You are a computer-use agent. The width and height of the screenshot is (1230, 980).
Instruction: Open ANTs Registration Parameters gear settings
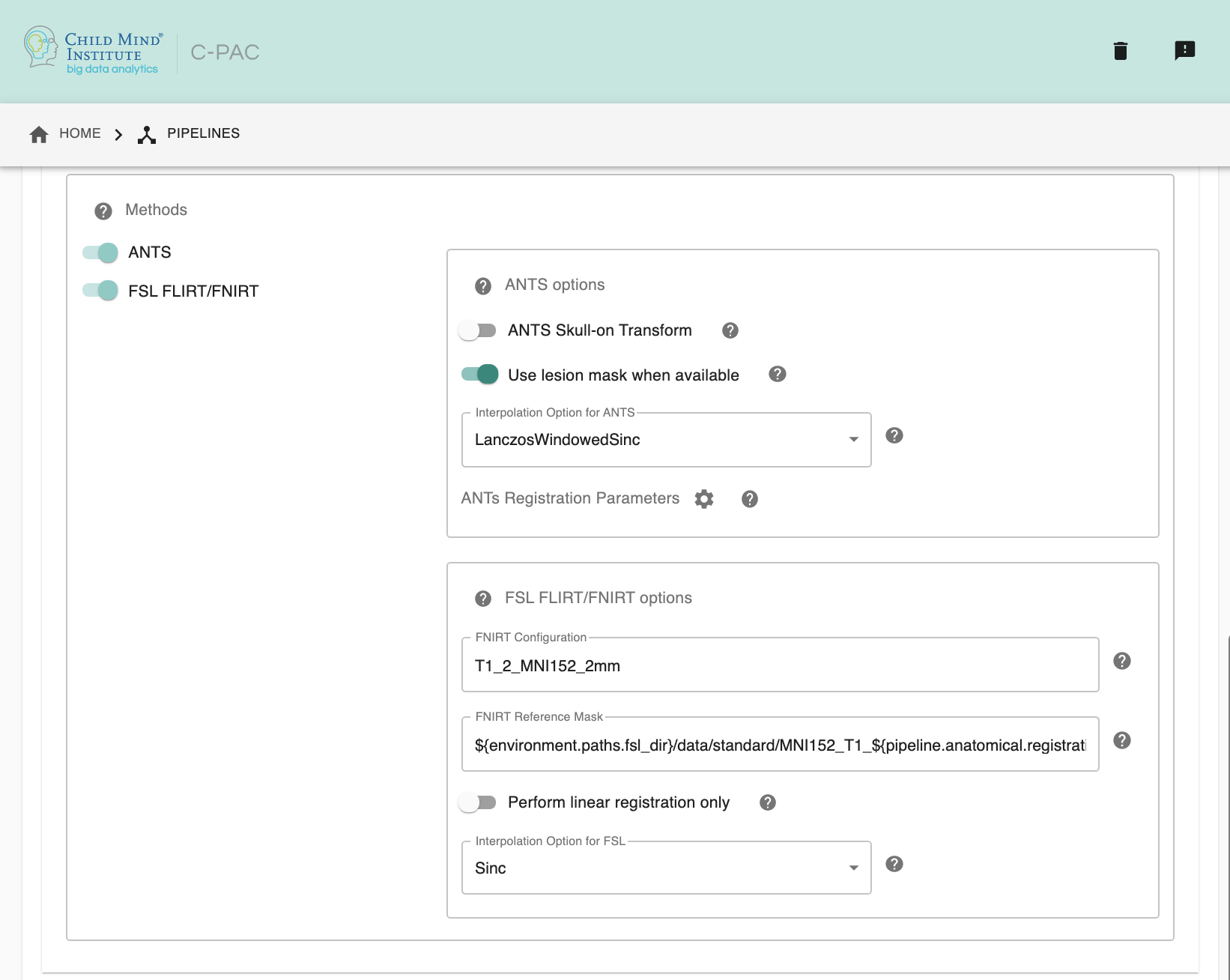click(x=703, y=499)
